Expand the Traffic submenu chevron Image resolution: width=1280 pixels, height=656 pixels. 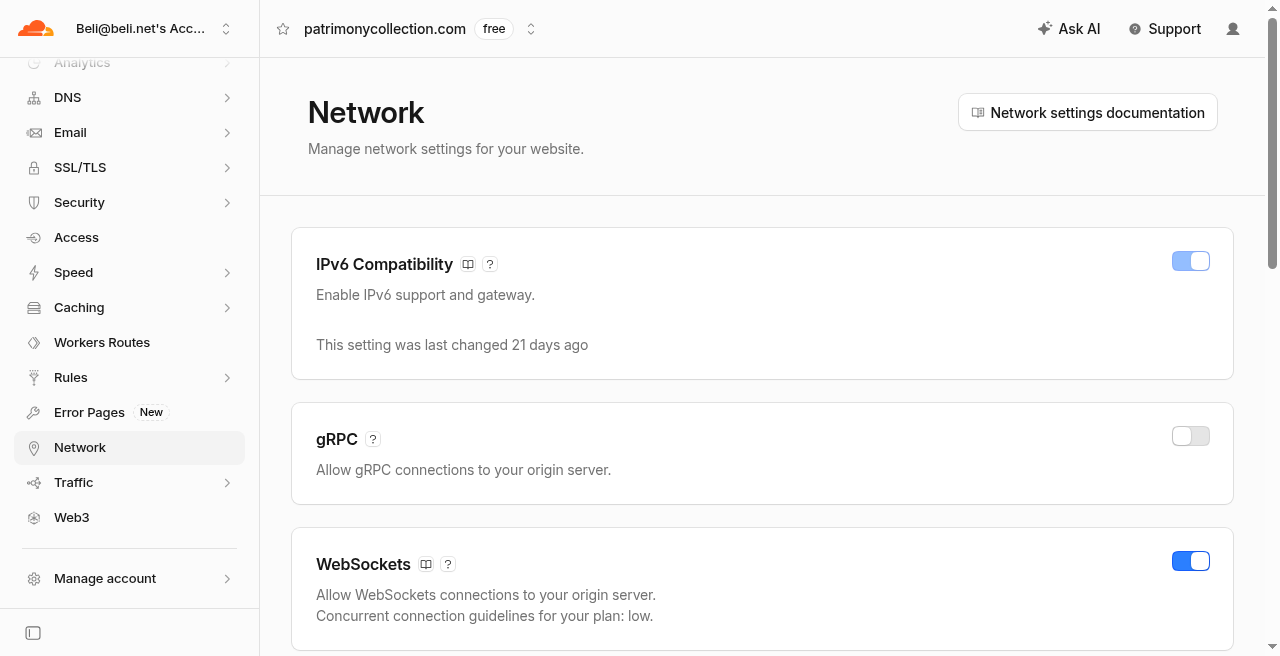pyautogui.click(x=228, y=483)
